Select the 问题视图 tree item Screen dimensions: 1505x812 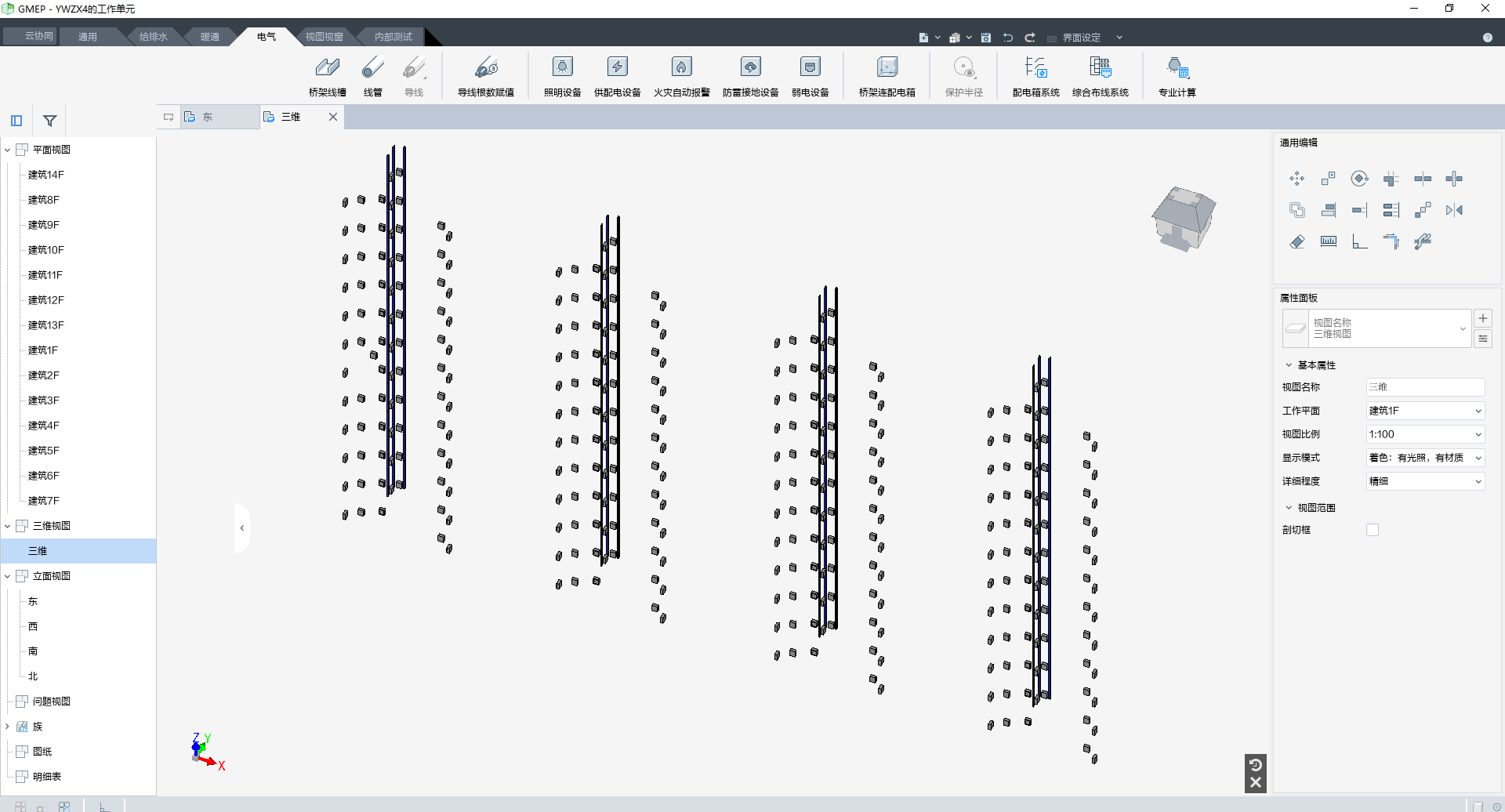tap(52, 701)
